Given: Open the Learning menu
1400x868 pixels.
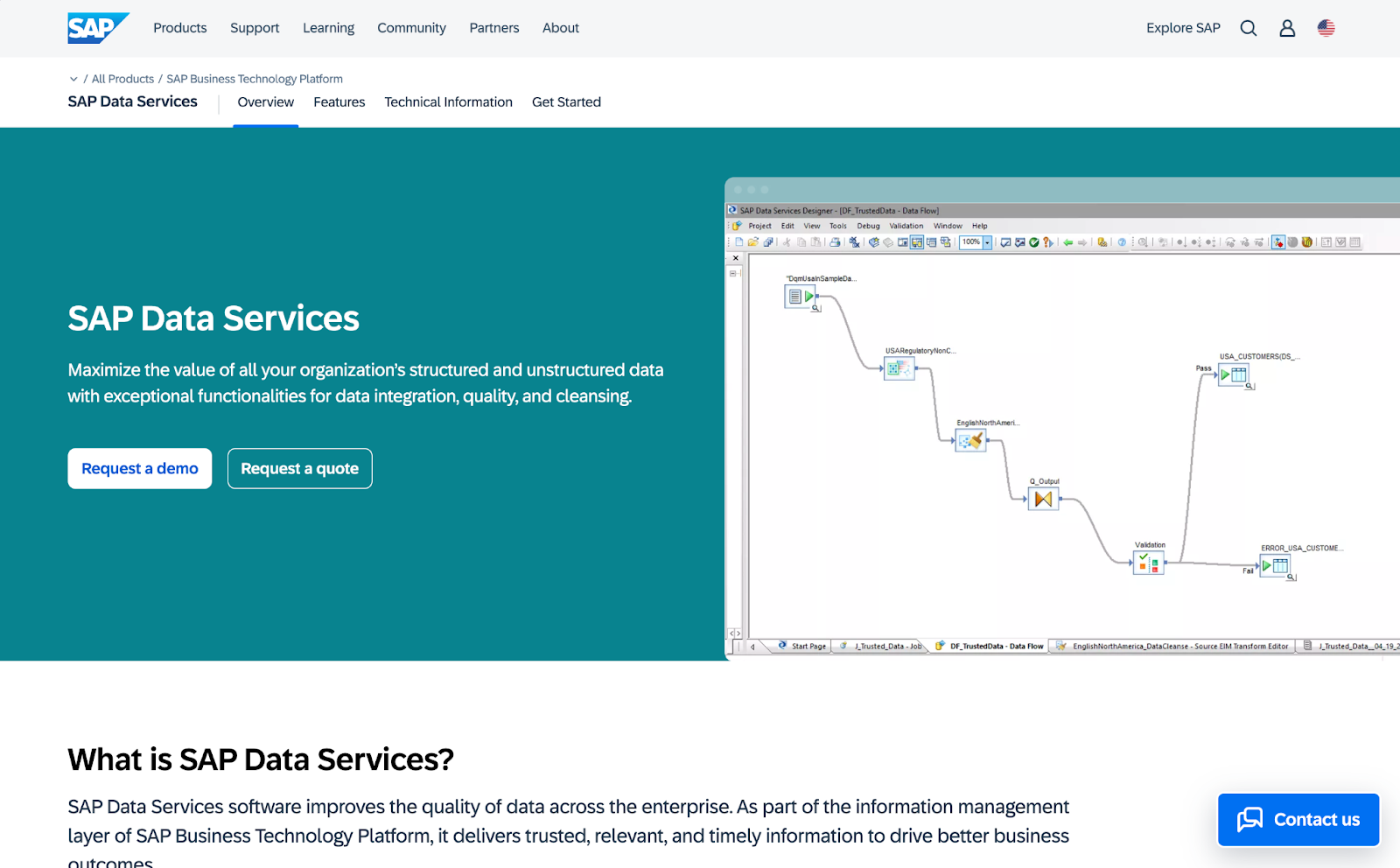Looking at the screenshot, I should 329,28.
